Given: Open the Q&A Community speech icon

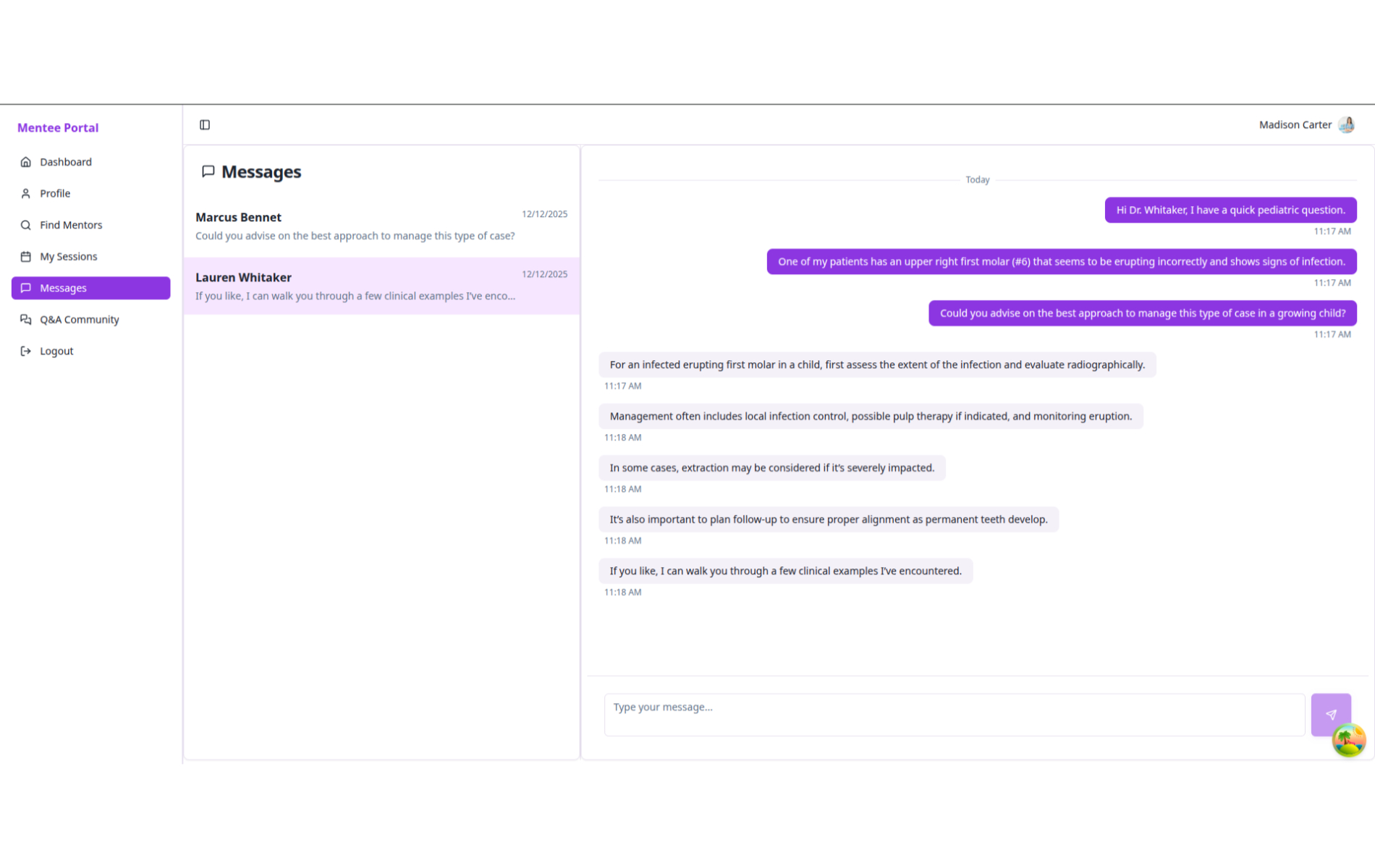Looking at the screenshot, I should (26, 319).
